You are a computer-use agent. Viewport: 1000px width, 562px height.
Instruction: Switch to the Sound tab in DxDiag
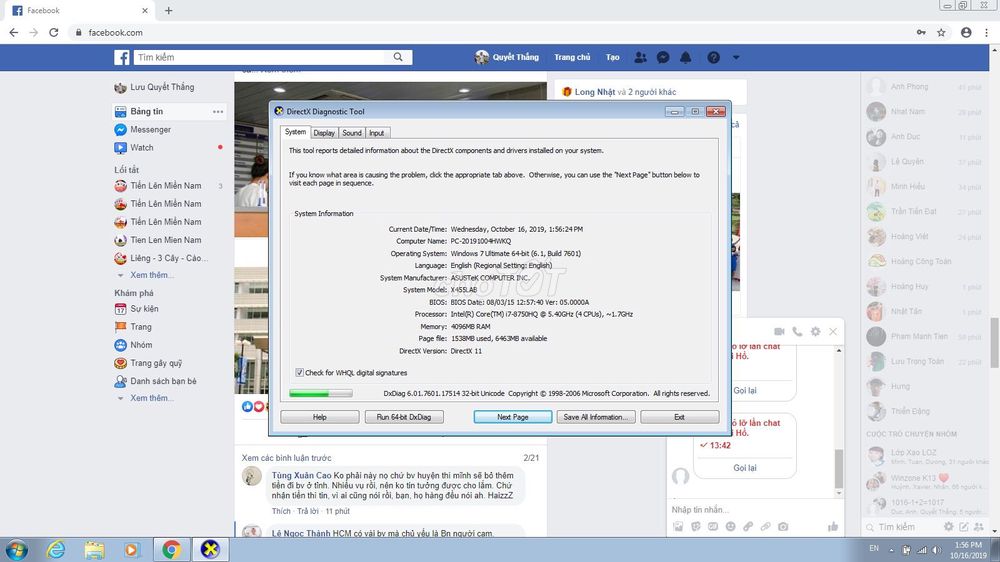[352, 133]
